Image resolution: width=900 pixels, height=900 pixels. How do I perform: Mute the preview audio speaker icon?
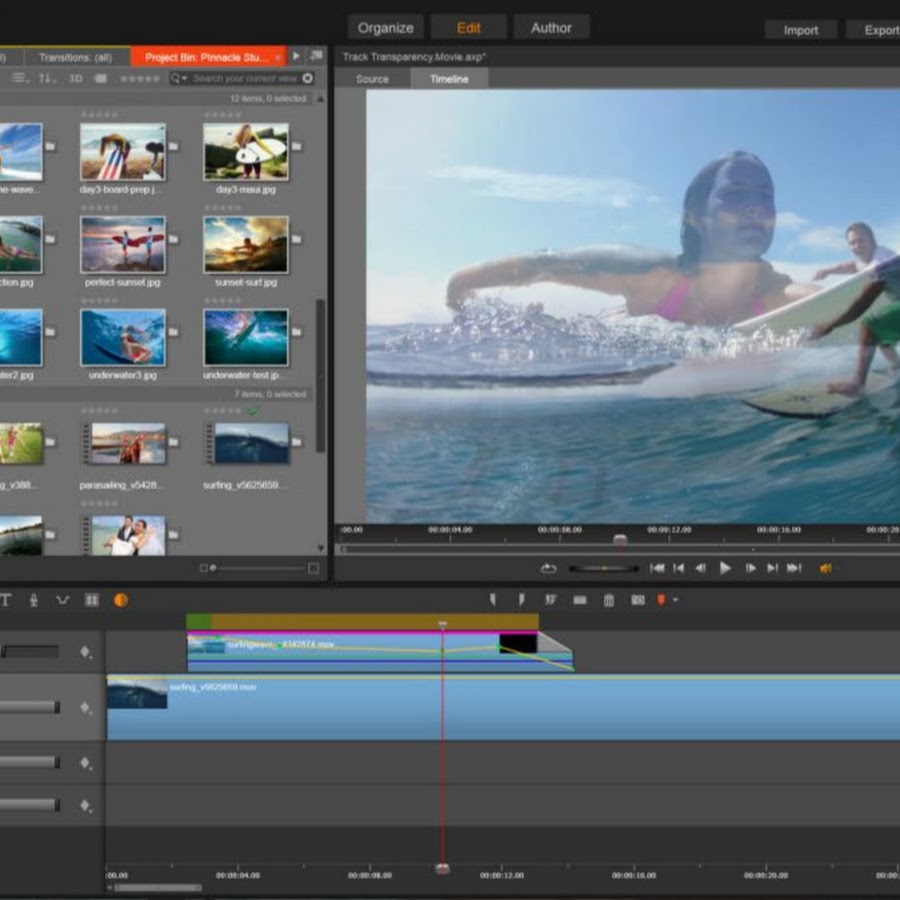pos(825,568)
